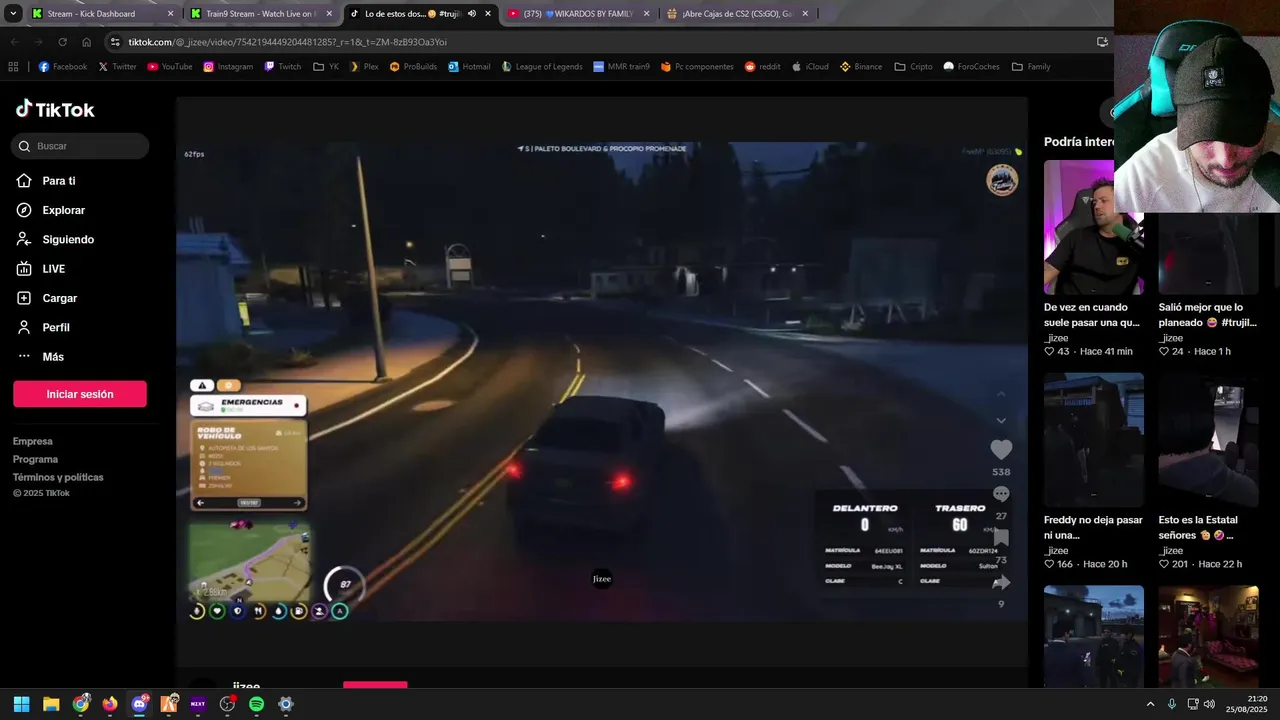1280x720 pixels.
Task: Open File Explorer from taskbar
Action: click(51, 704)
